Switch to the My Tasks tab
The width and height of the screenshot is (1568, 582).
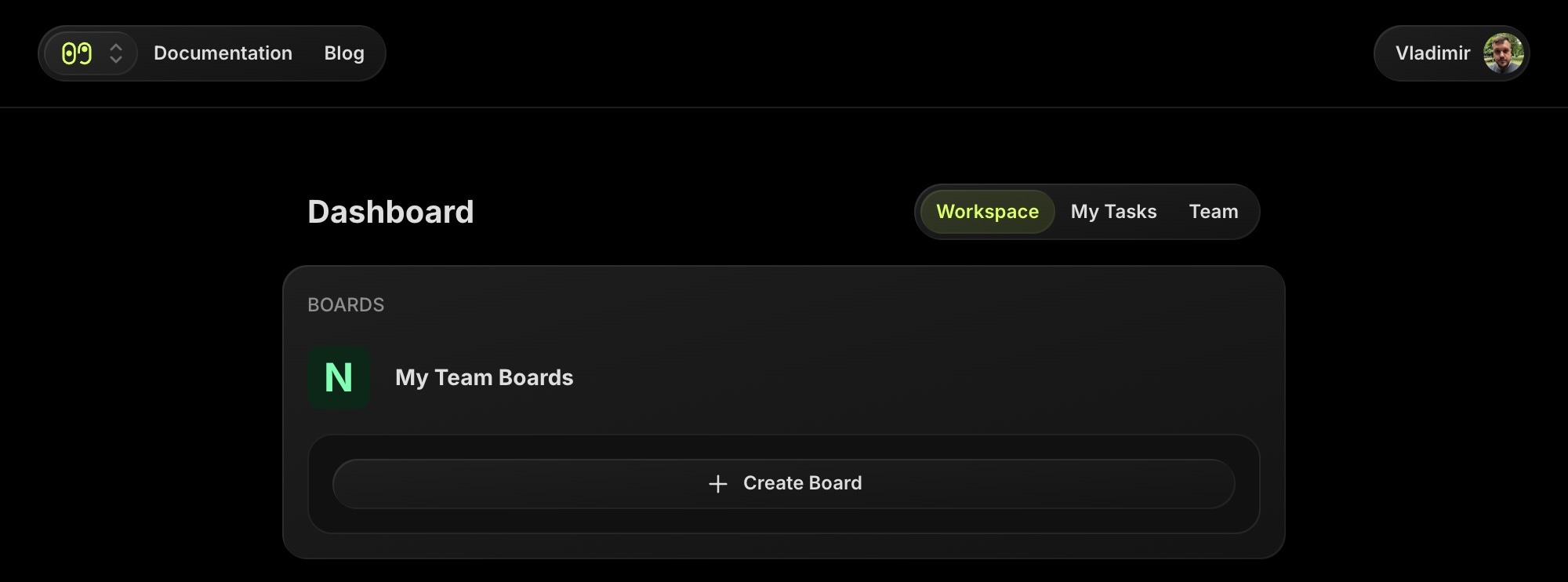point(1113,212)
